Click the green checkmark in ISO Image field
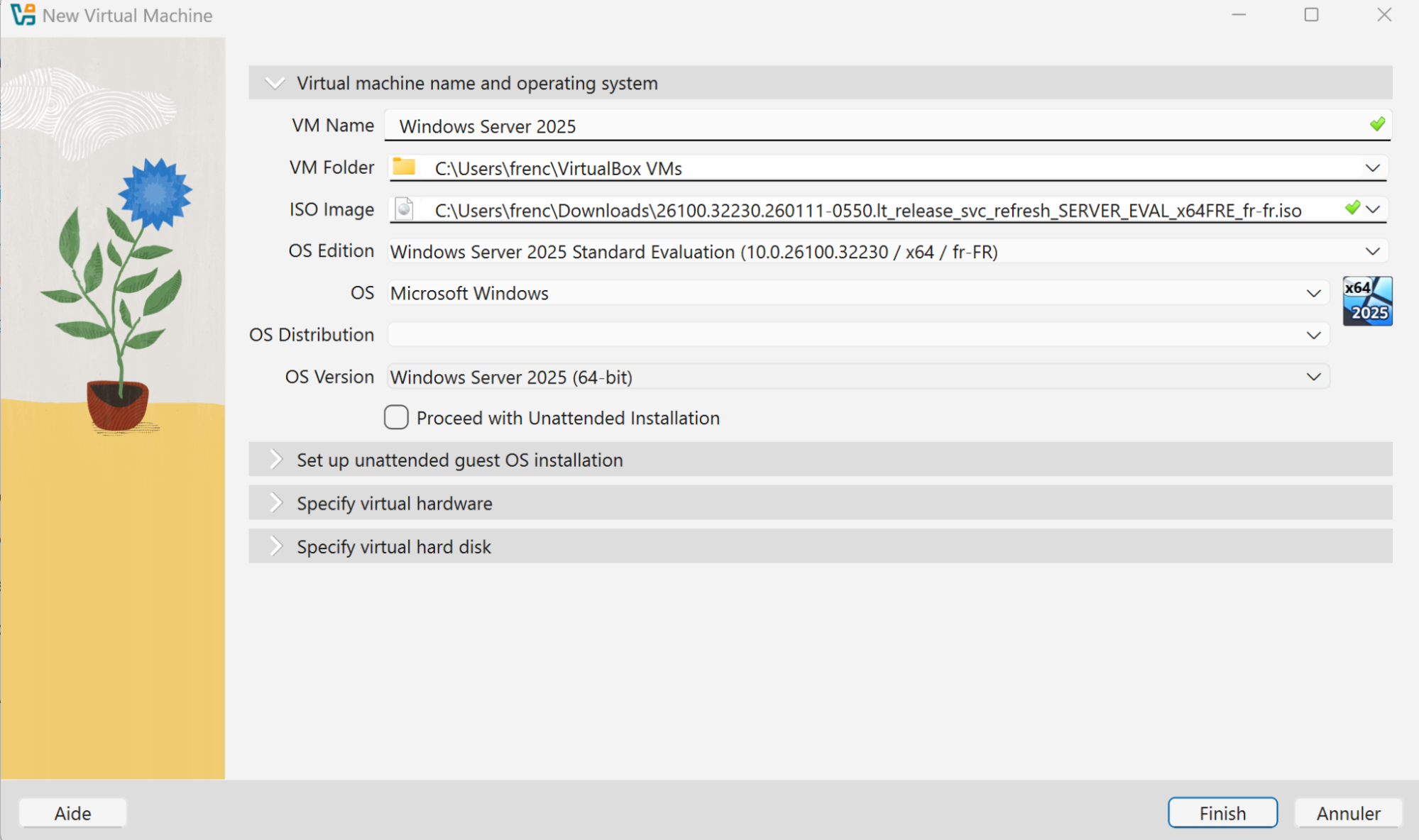1419x840 pixels. coord(1352,208)
